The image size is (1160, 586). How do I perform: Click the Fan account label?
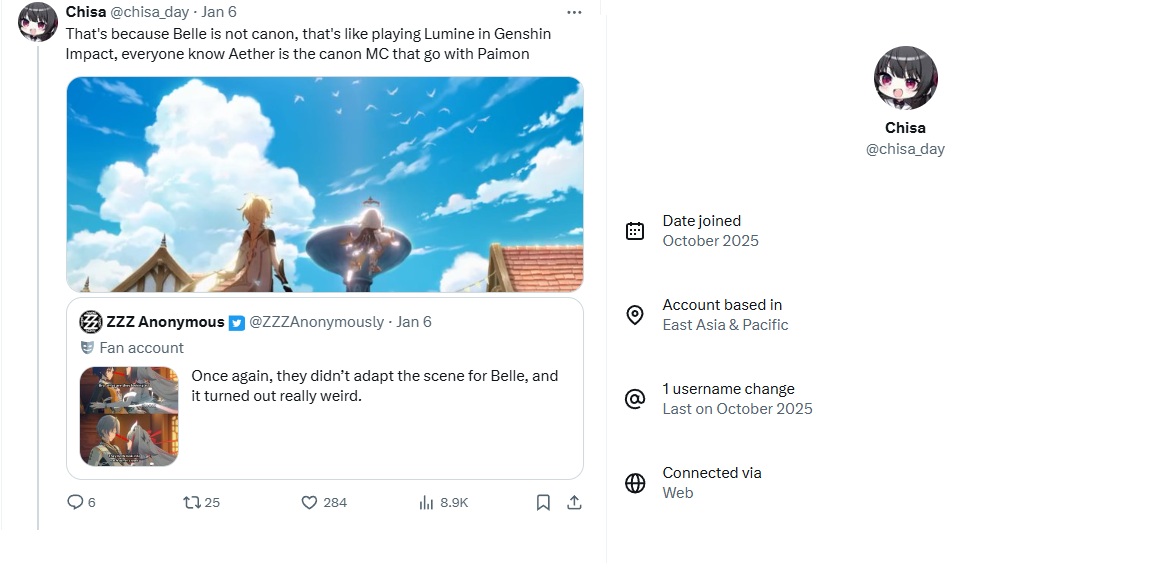[x=141, y=348]
